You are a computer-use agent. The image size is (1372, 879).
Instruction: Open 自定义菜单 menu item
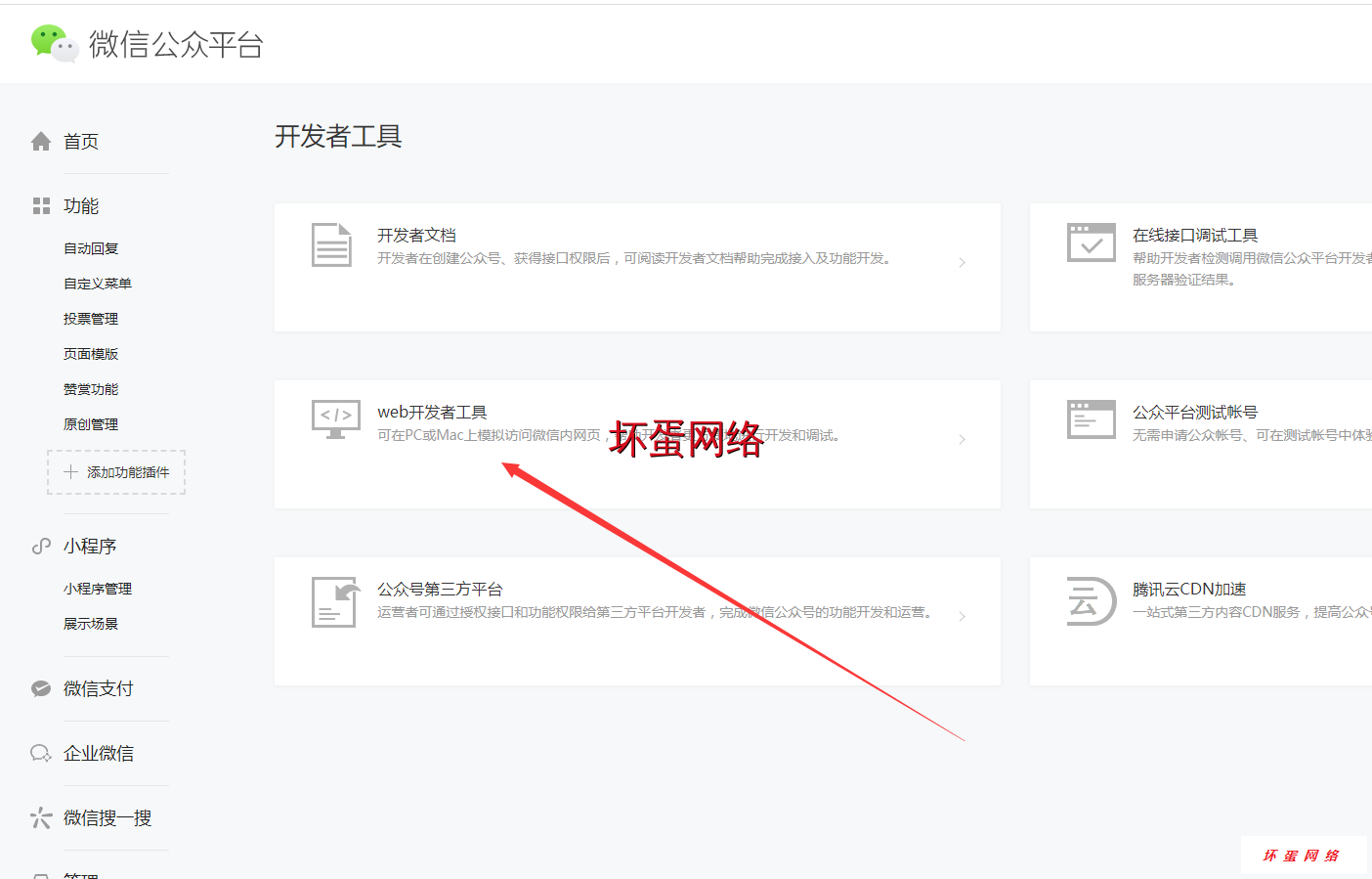click(98, 285)
